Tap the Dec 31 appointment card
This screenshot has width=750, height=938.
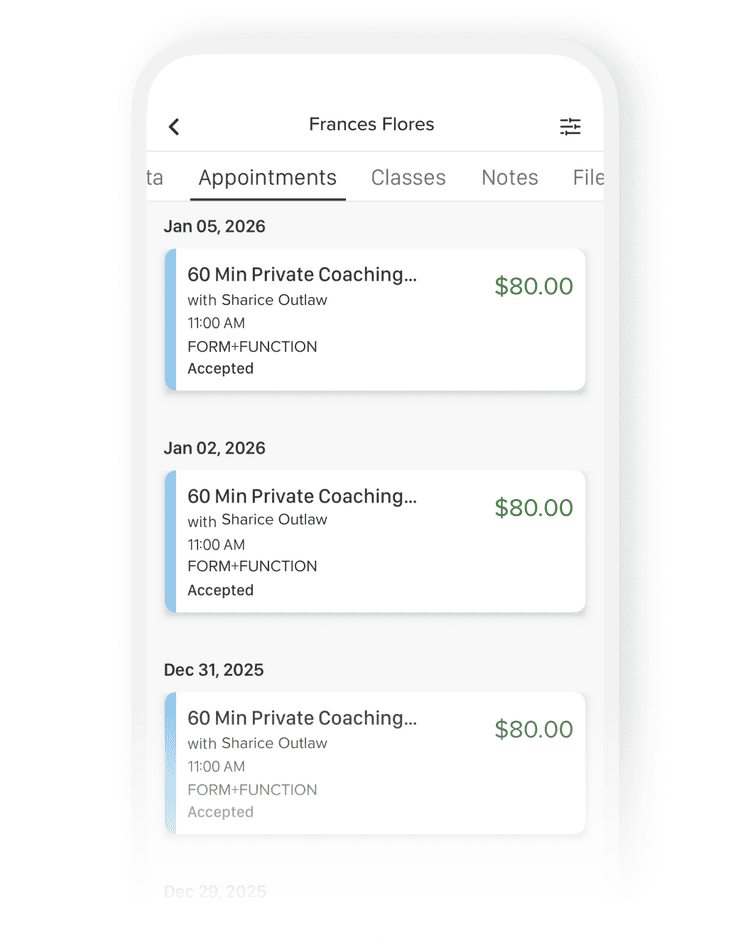[375, 762]
